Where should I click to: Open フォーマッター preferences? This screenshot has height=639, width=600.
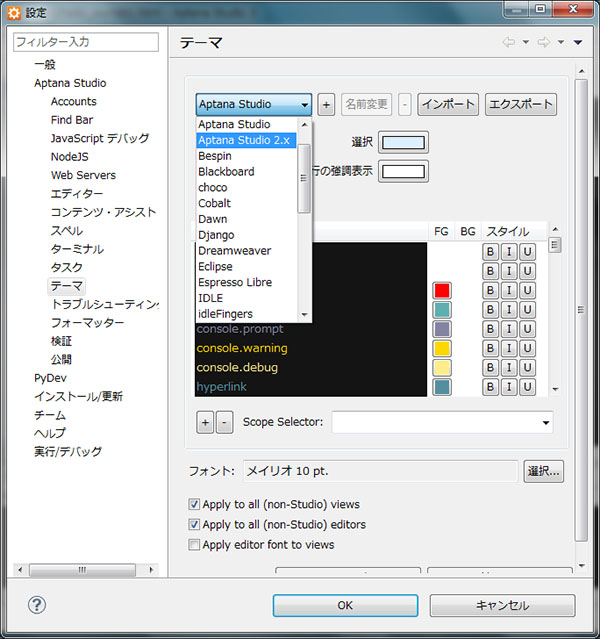(x=88, y=323)
